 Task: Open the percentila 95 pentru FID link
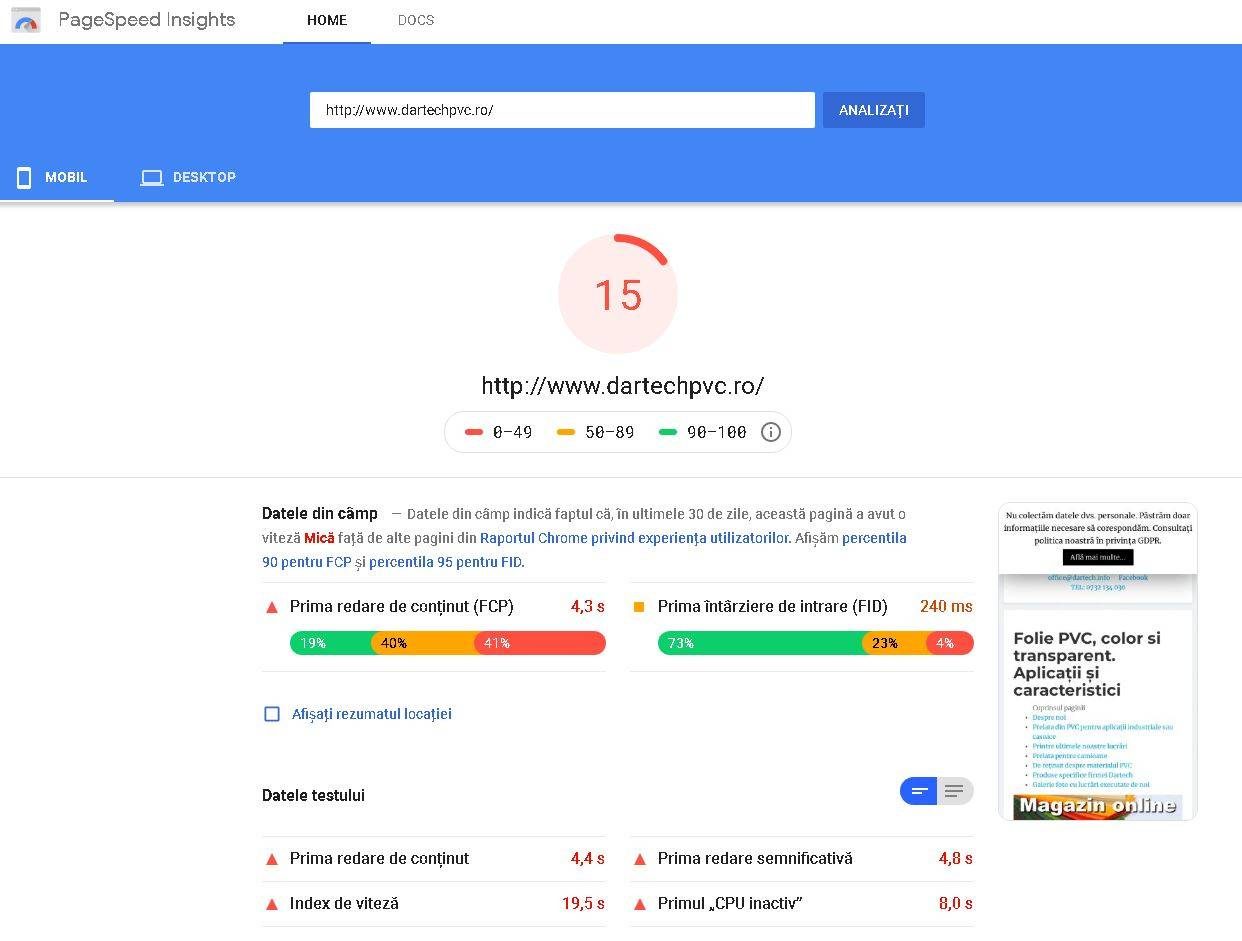pyautogui.click(x=445, y=562)
